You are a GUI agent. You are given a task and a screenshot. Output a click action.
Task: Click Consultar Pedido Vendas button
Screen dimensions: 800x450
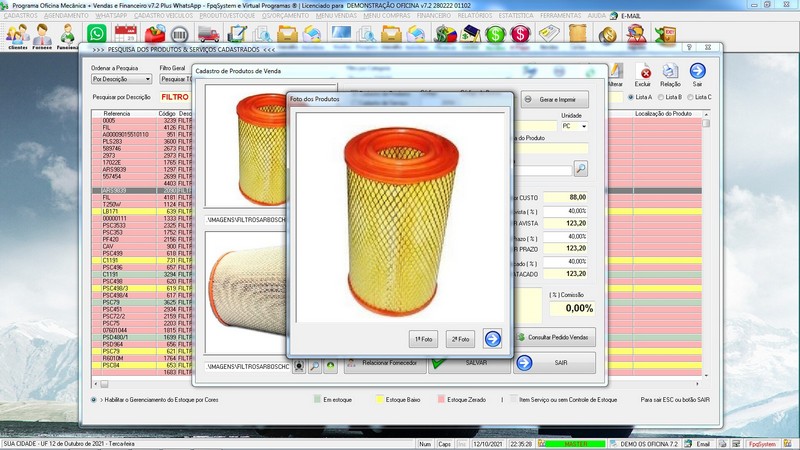pyautogui.click(x=555, y=337)
